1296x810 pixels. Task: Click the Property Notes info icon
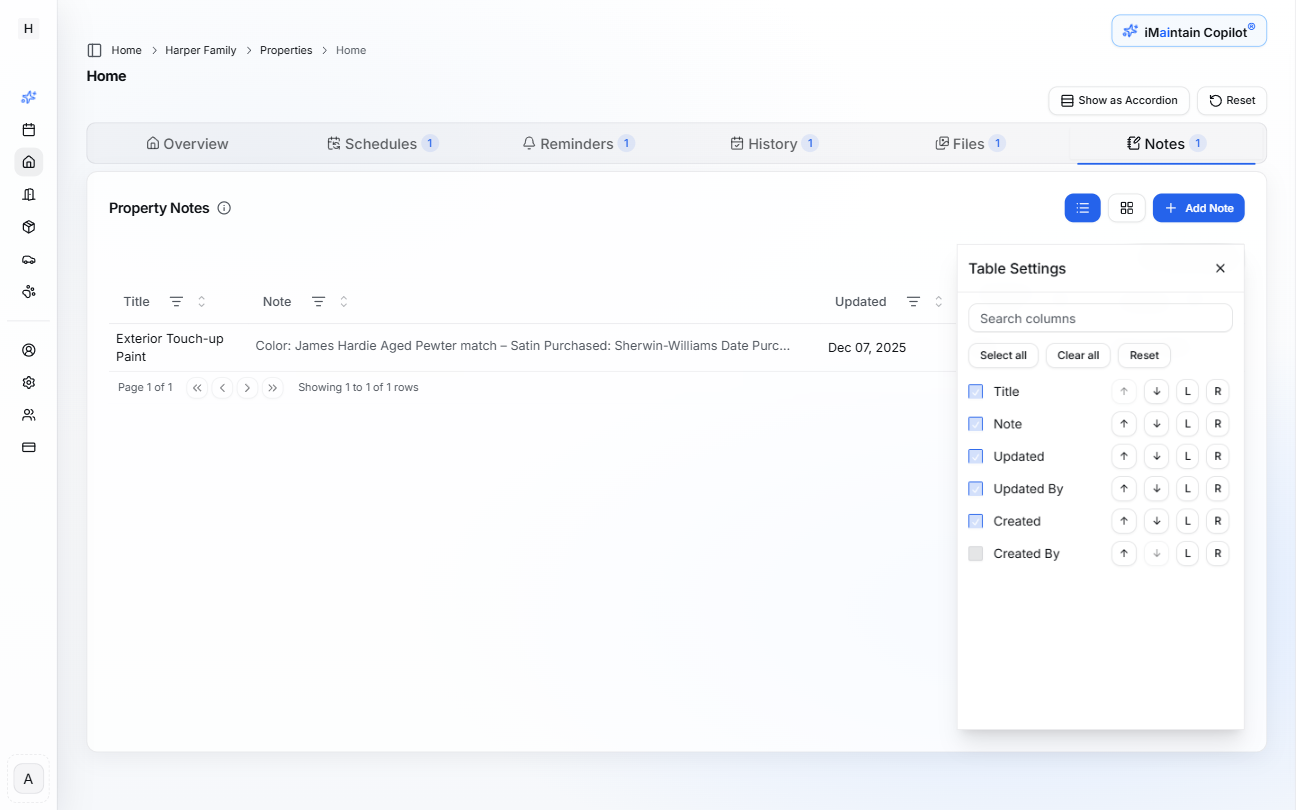(224, 208)
